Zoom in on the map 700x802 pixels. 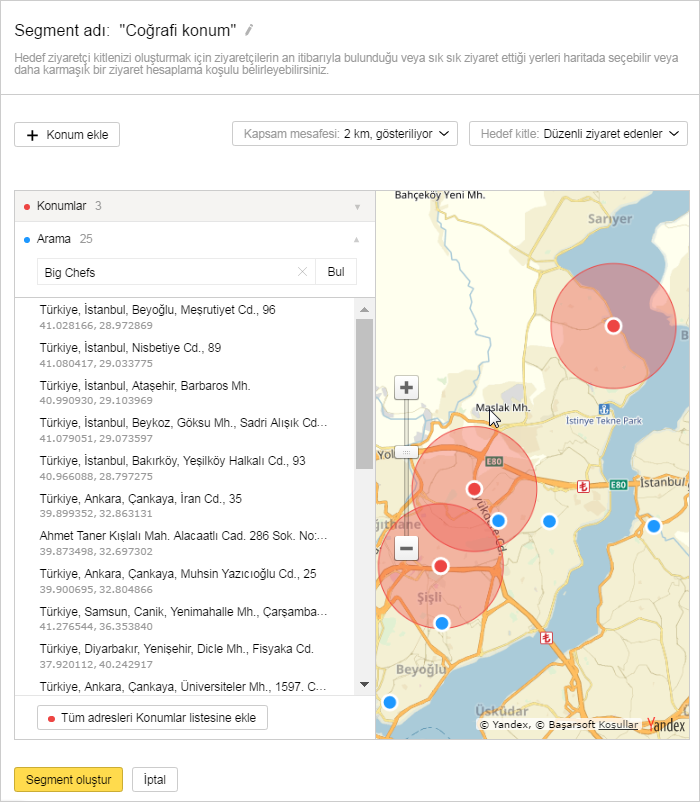[x=406, y=388]
